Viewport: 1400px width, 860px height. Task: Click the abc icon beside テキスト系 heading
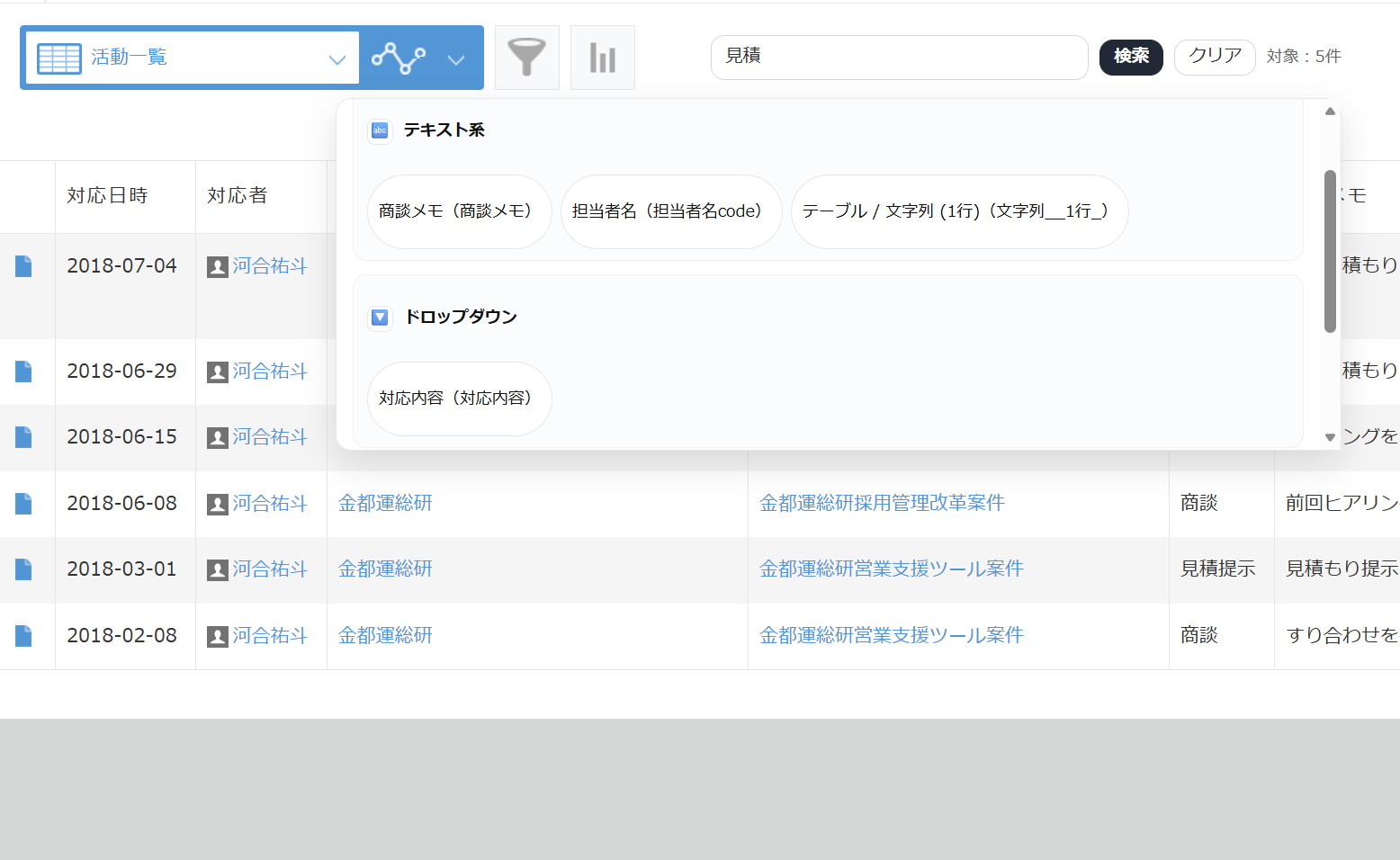click(x=380, y=130)
